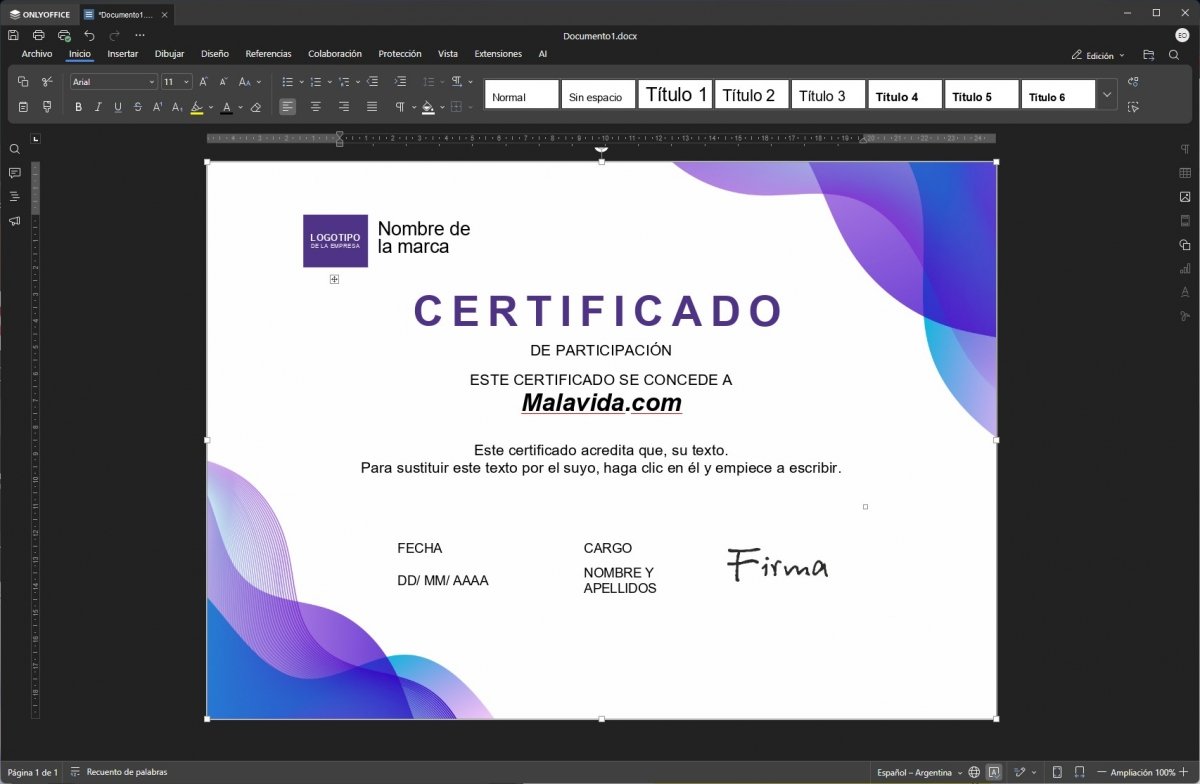1200x784 pixels.
Task: Open the Archivo menu
Action: 36,54
